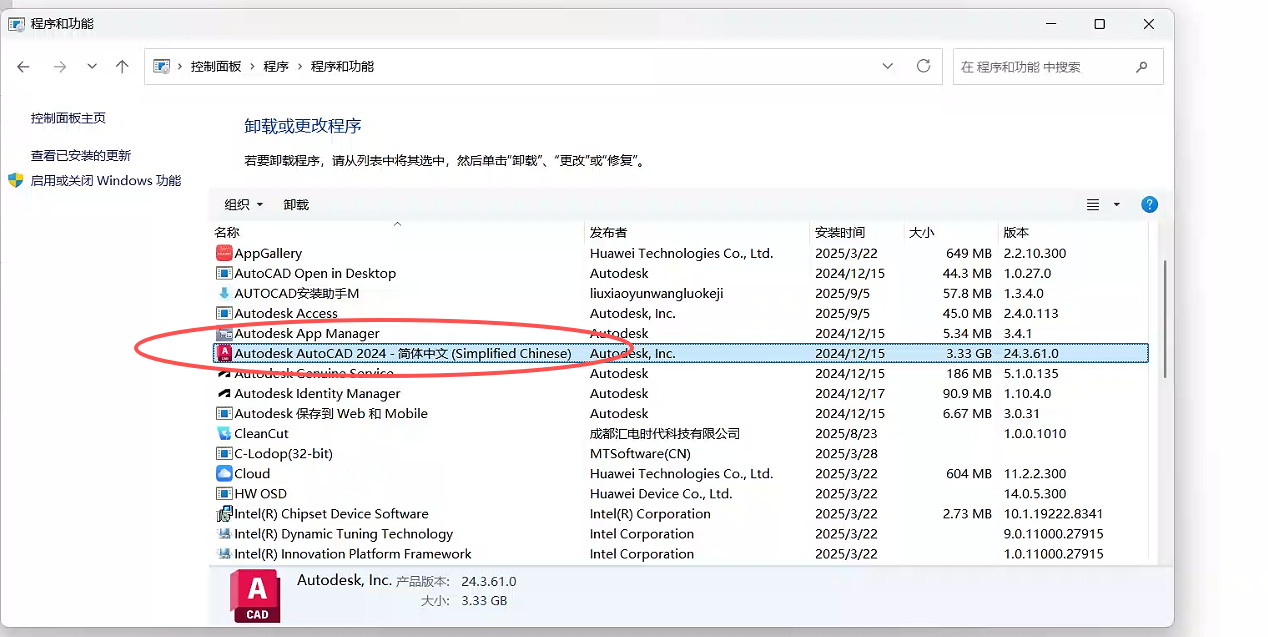Select the Autodesk Genuine Service row
The height and width of the screenshot is (637, 1268).
click(680, 373)
